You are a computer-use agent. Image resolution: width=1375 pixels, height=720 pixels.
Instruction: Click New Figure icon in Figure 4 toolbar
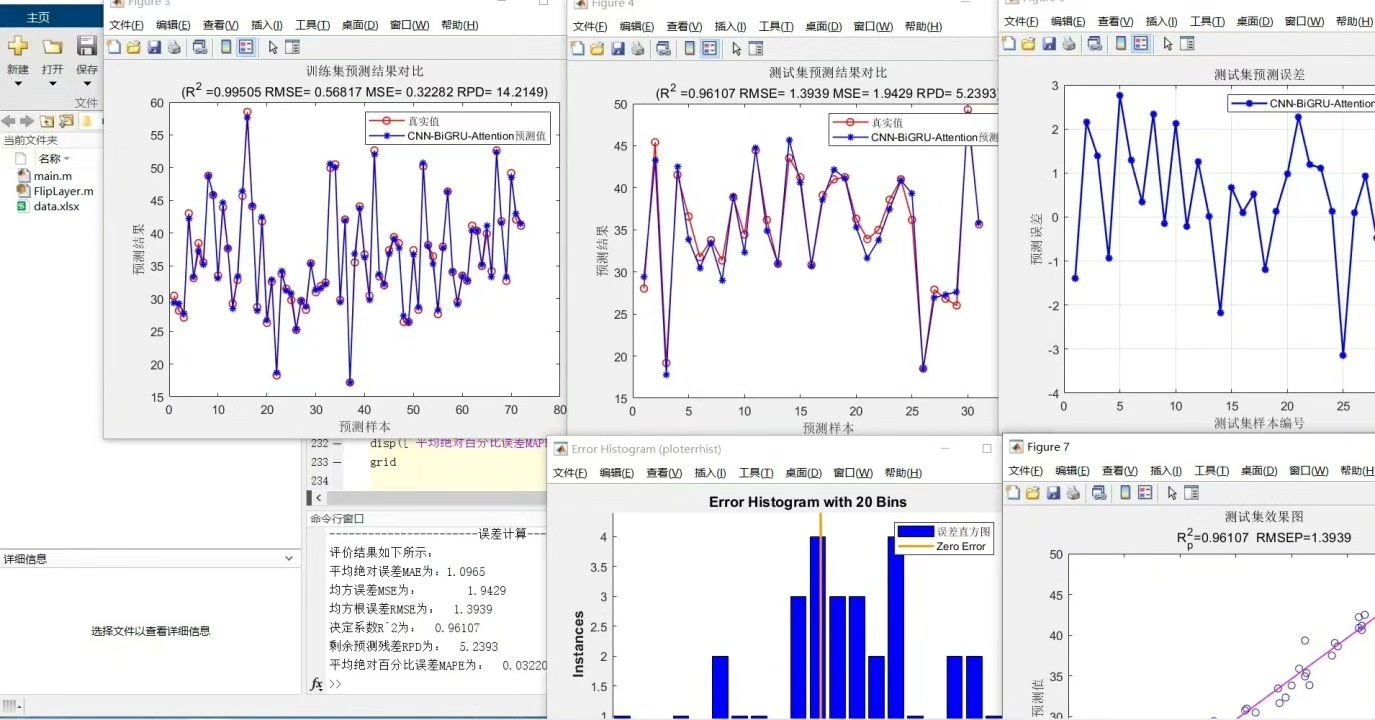[578, 48]
